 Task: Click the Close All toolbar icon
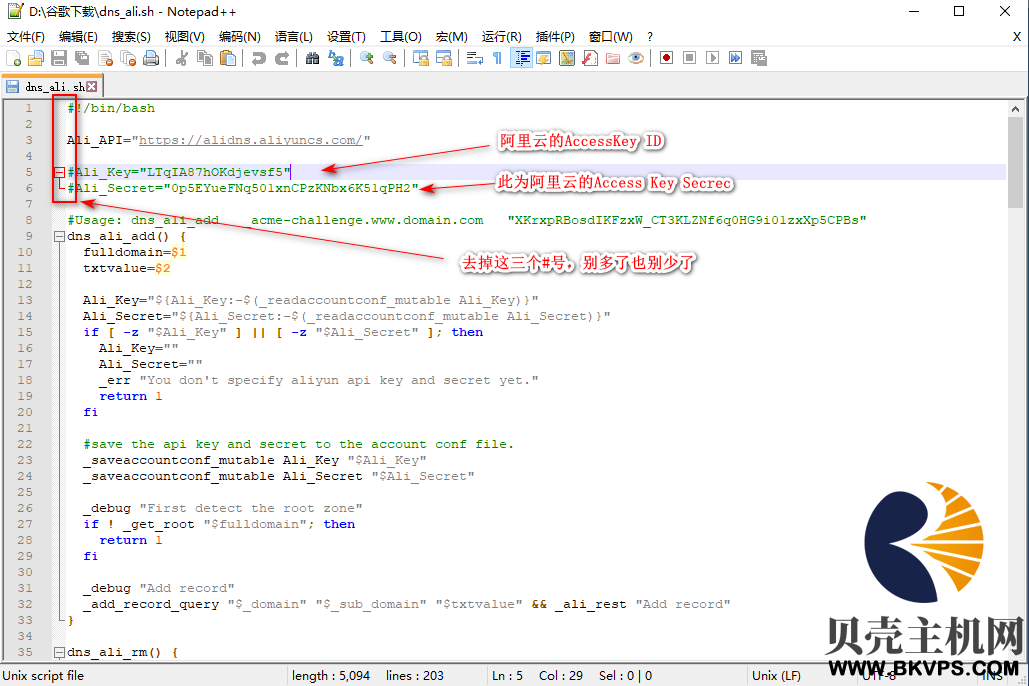click(128, 58)
